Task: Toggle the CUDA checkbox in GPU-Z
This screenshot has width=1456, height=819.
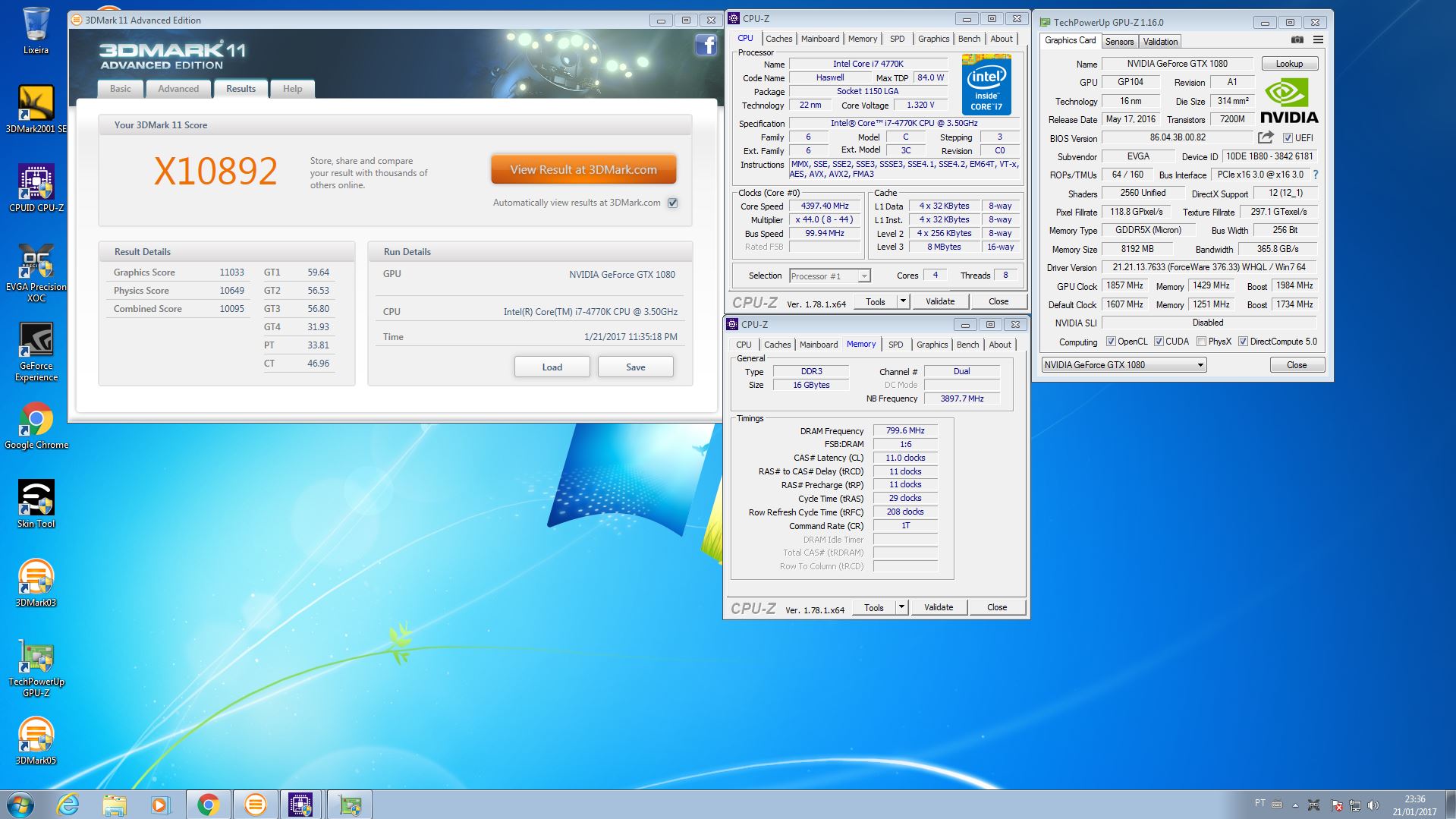Action: click(1159, 342)
